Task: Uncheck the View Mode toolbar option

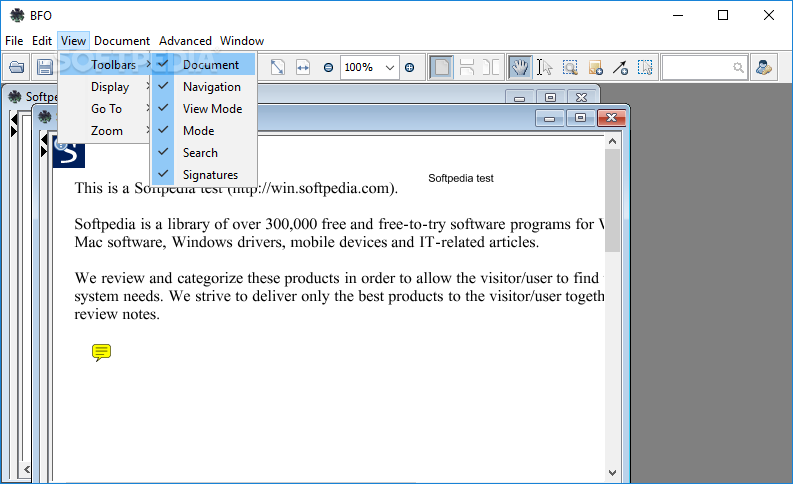Action: pyautogui.click(x=204, y=109)
